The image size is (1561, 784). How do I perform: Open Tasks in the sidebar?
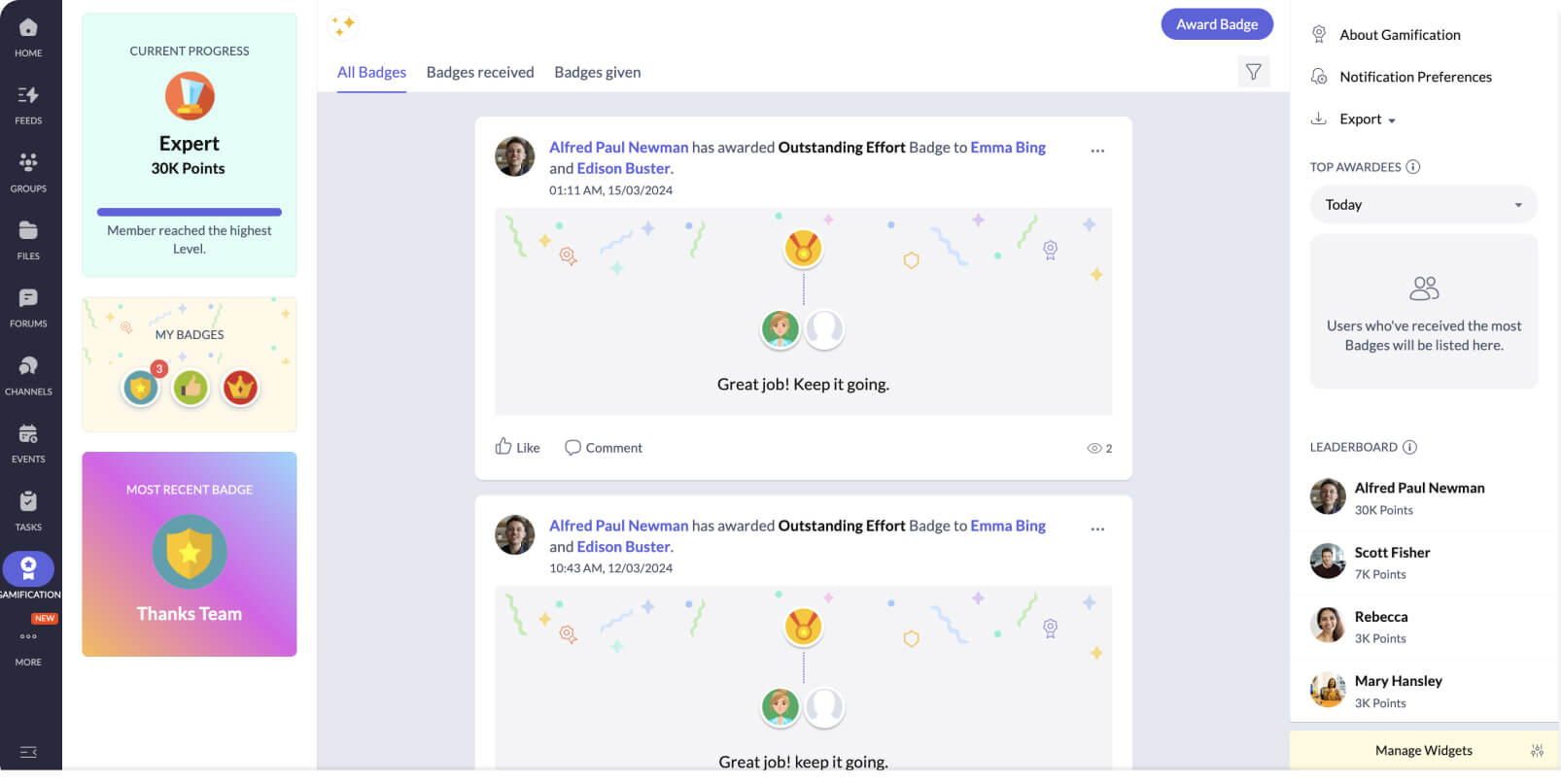(28, 511)
